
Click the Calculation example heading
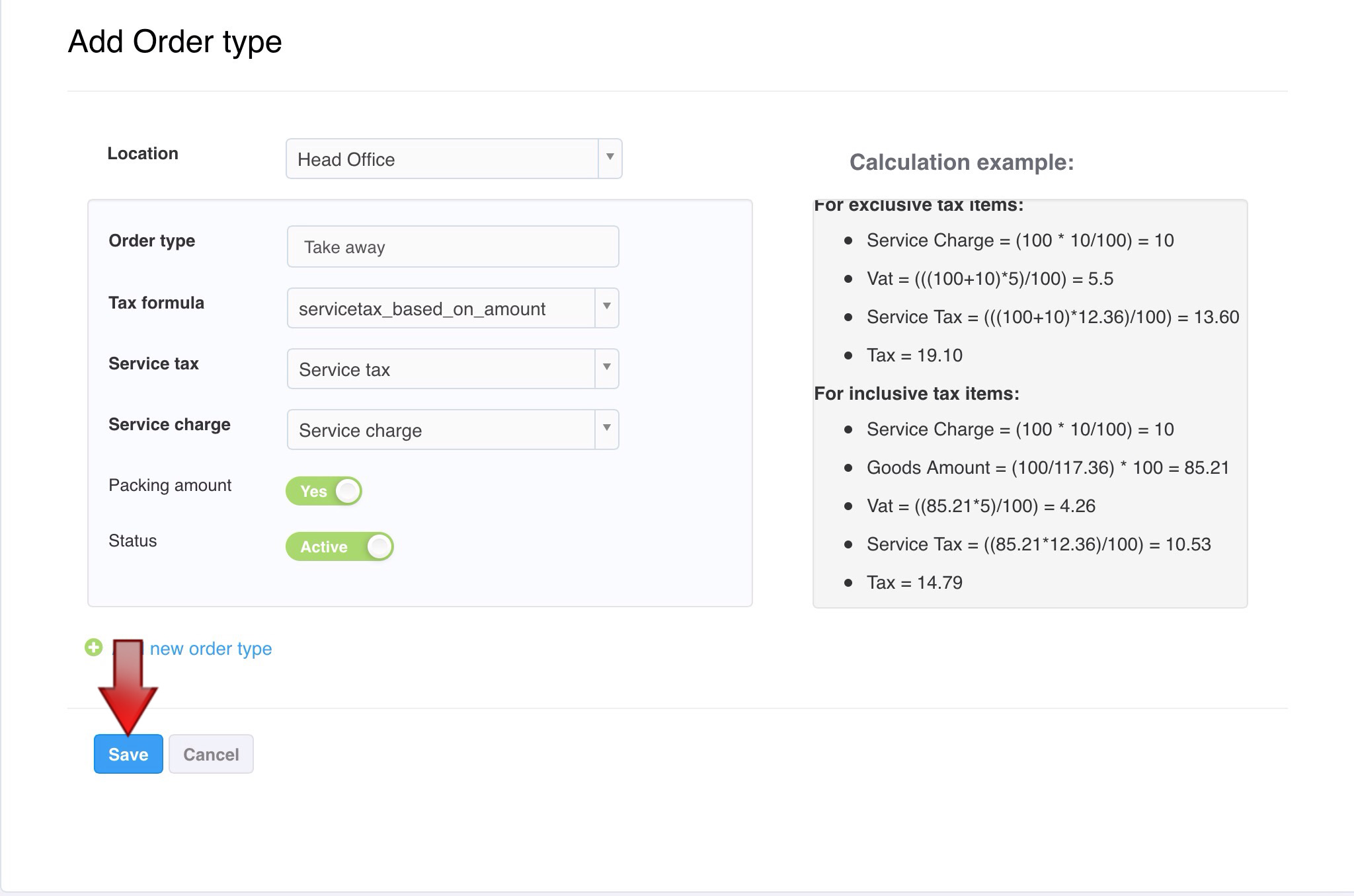(961, 162)
